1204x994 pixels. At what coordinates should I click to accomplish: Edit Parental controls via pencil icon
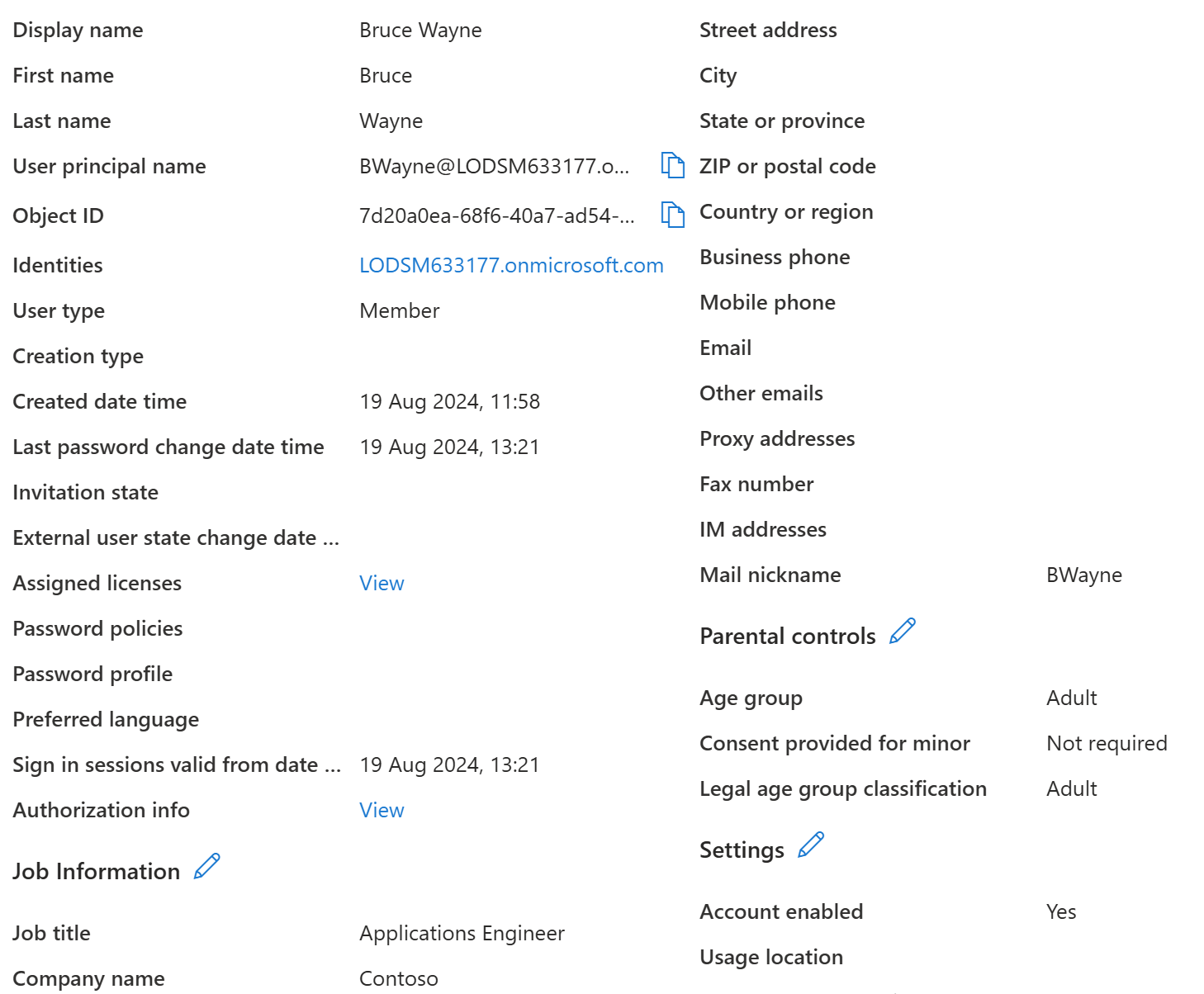pyautogui.click(x=903, y=632)
